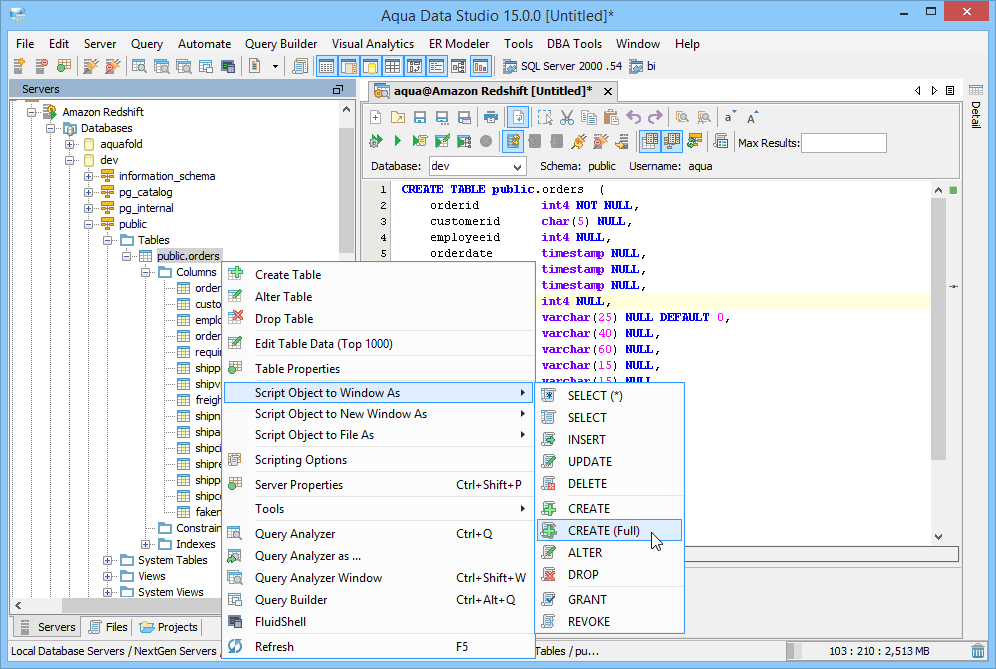
Task: Toggle the chart view button left of SQL Server 2000
Action: [481, 65]
